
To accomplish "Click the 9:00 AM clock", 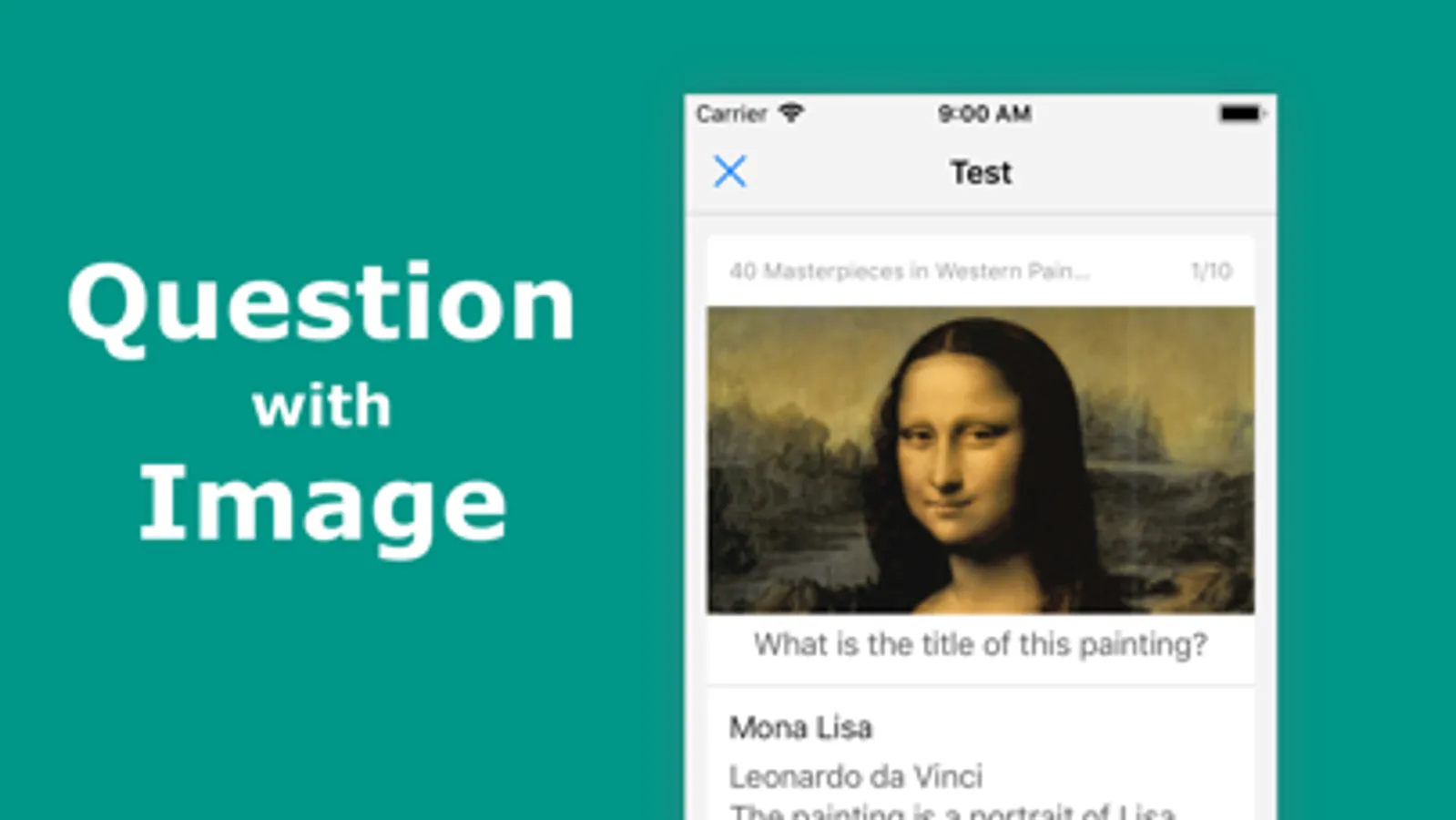I will [x=984, y=114].
